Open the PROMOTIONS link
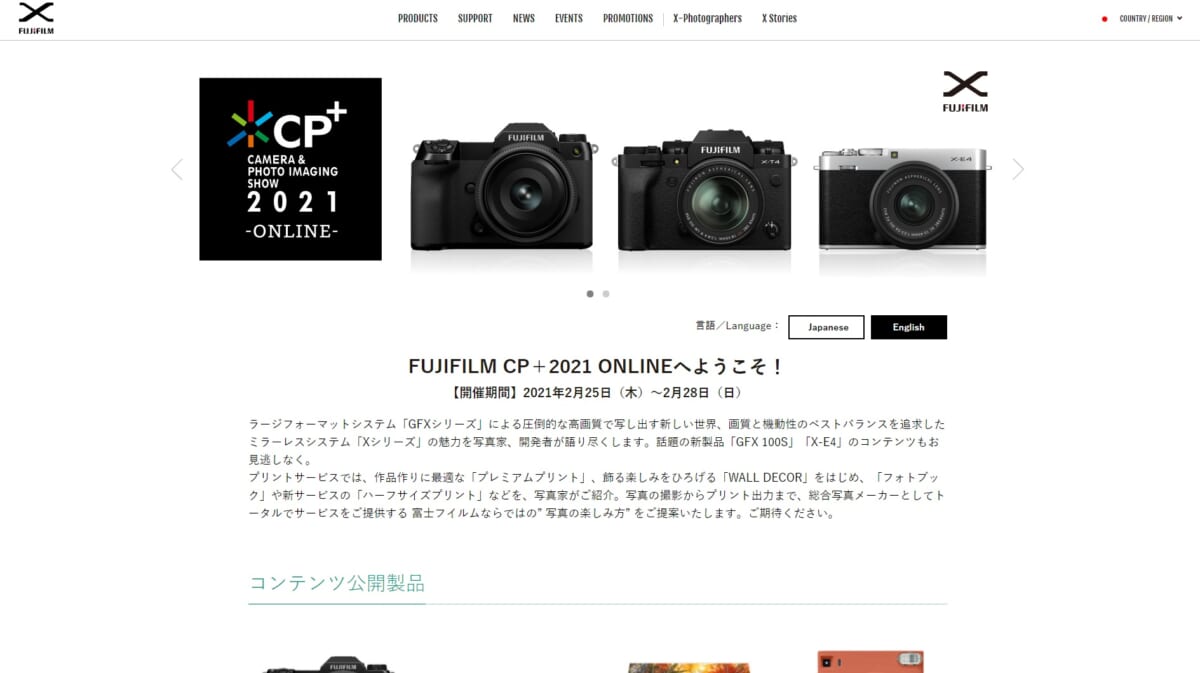Screen dimensions: 1200x673 [628, 19]
